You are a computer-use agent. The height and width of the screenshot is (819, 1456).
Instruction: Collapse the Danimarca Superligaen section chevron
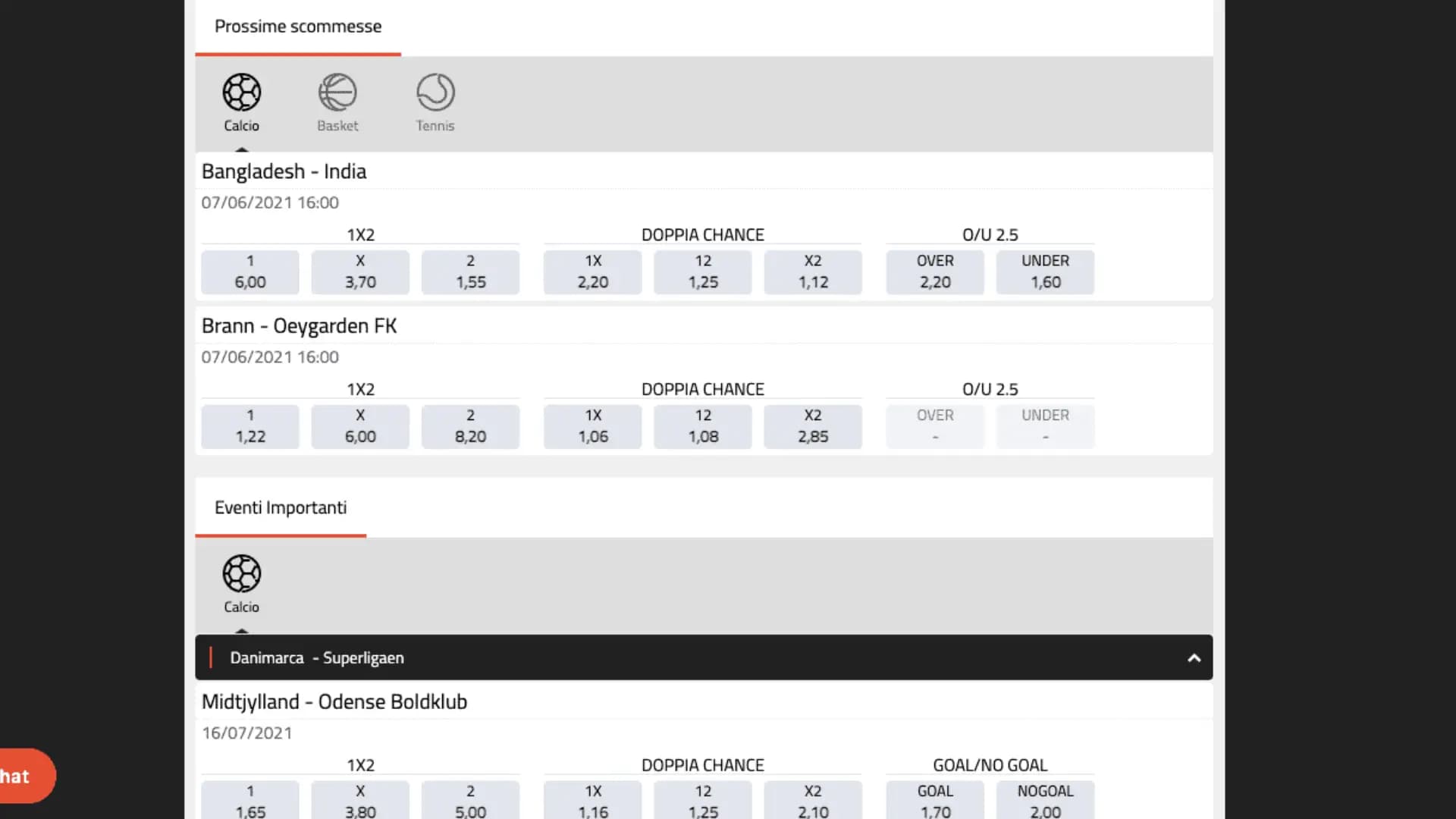click(1194, 658)
